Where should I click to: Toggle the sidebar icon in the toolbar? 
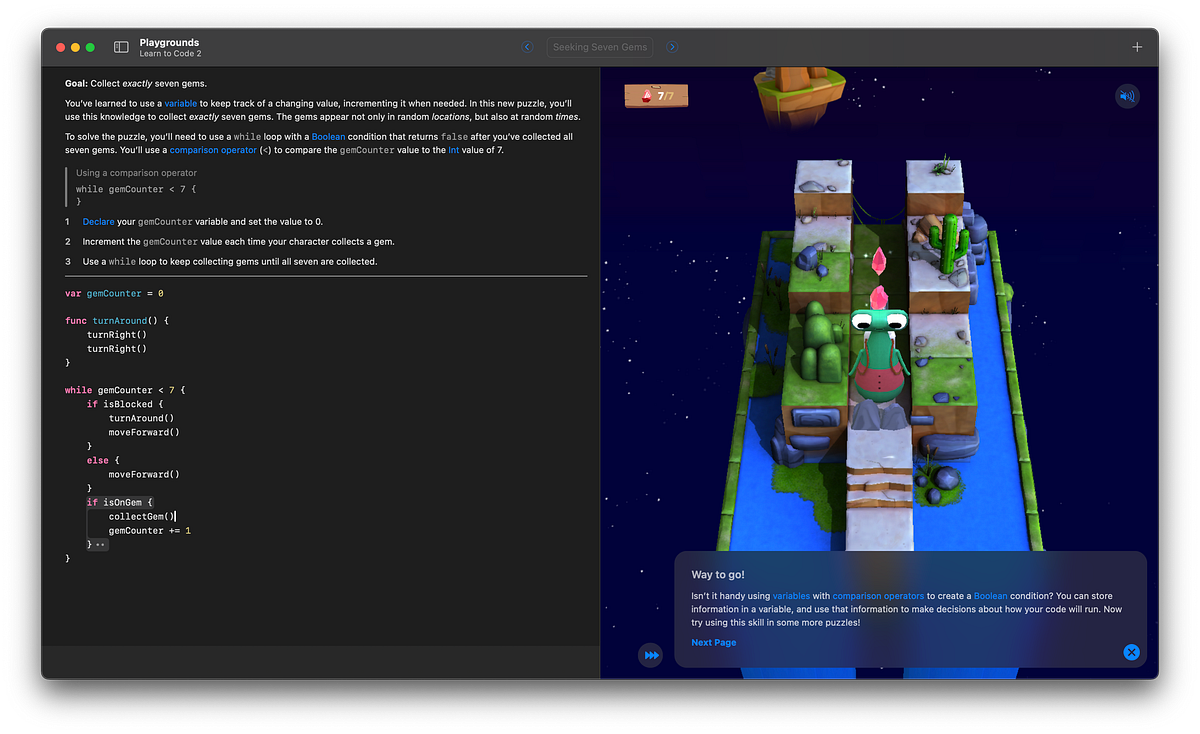pyautogui.click(x=120, y=46)
